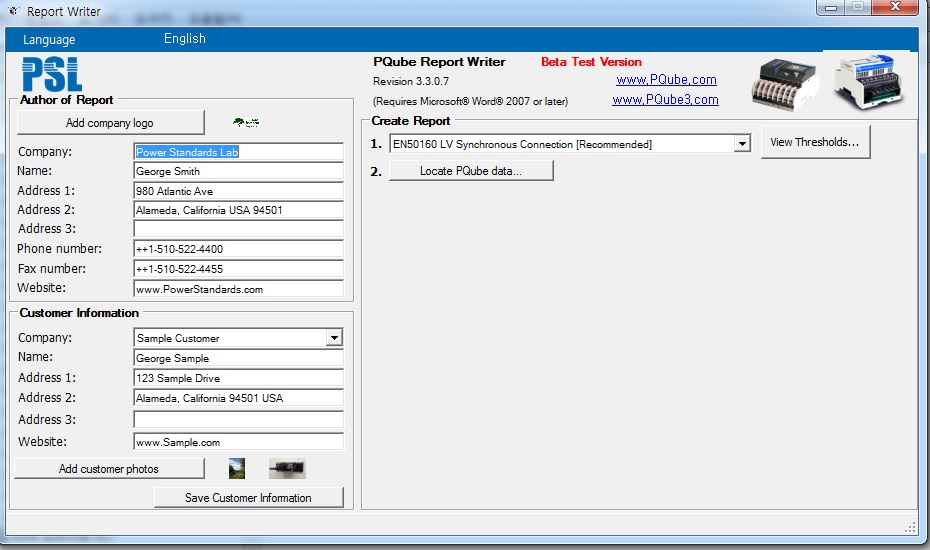Click the Report Writer title bar icon
This screenshot has height=550, width=930.
tap(14, 11)
